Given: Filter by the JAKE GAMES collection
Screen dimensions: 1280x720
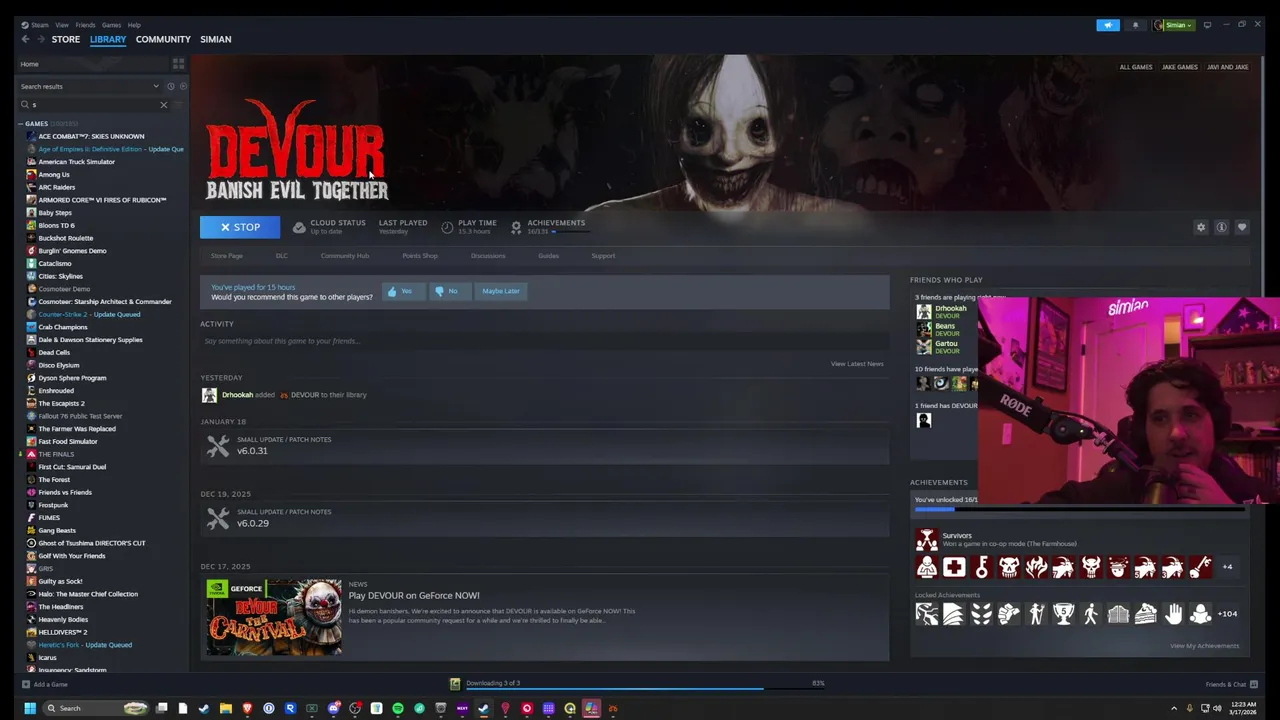Looking at the screenshot, I should 1180,67.
